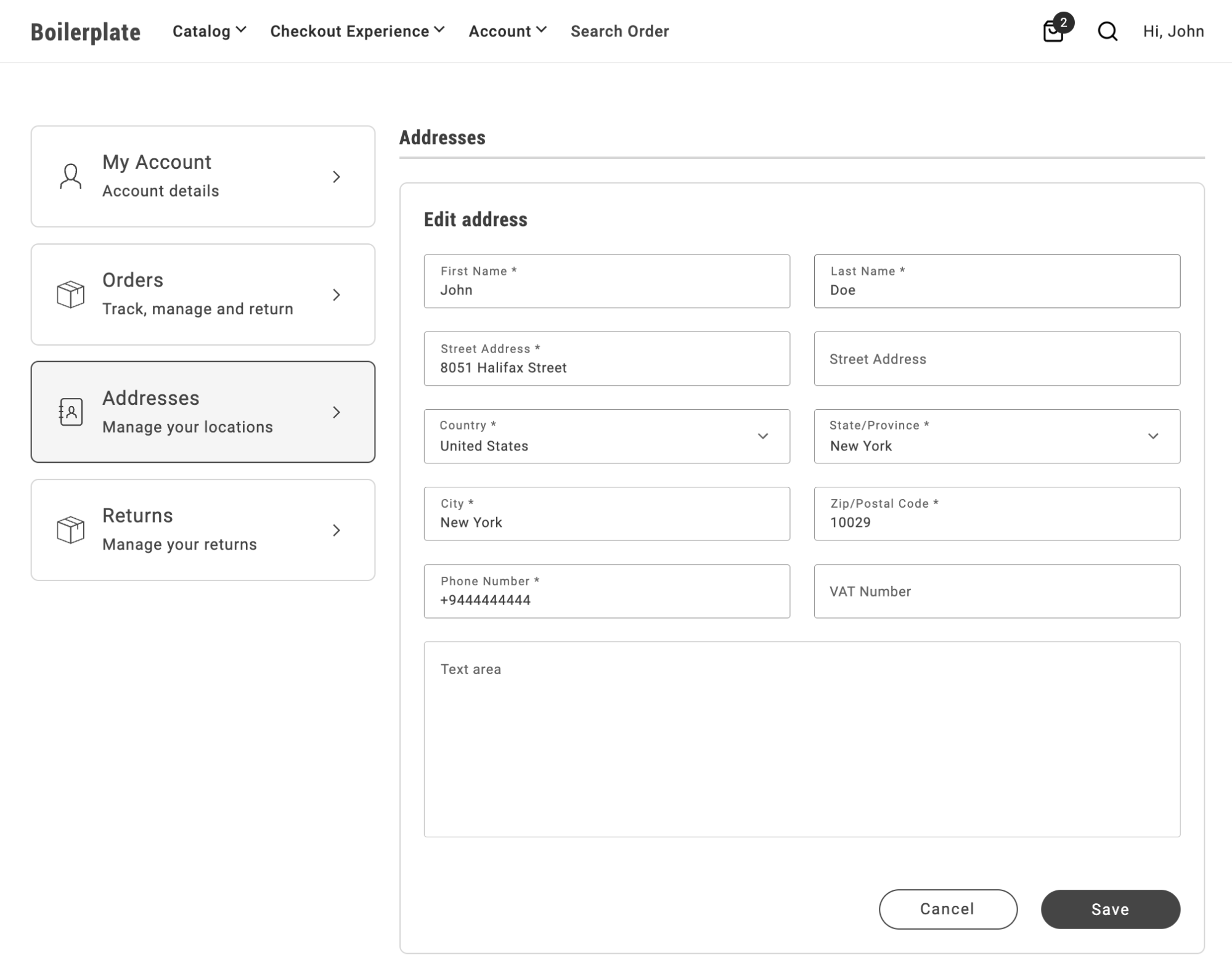Click the Addresses contact card icon

click(71, 411)
